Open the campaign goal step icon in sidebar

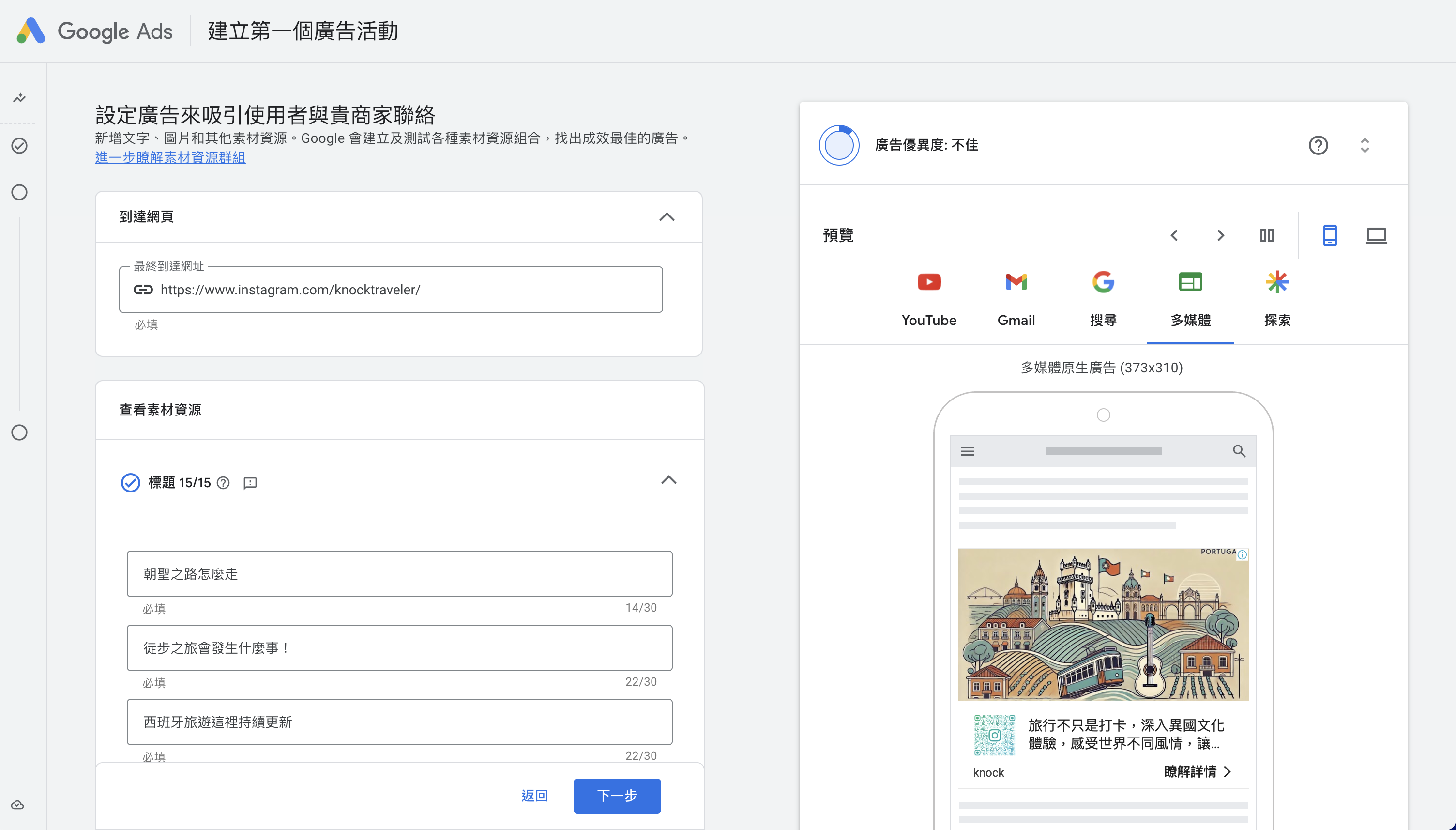19,98
